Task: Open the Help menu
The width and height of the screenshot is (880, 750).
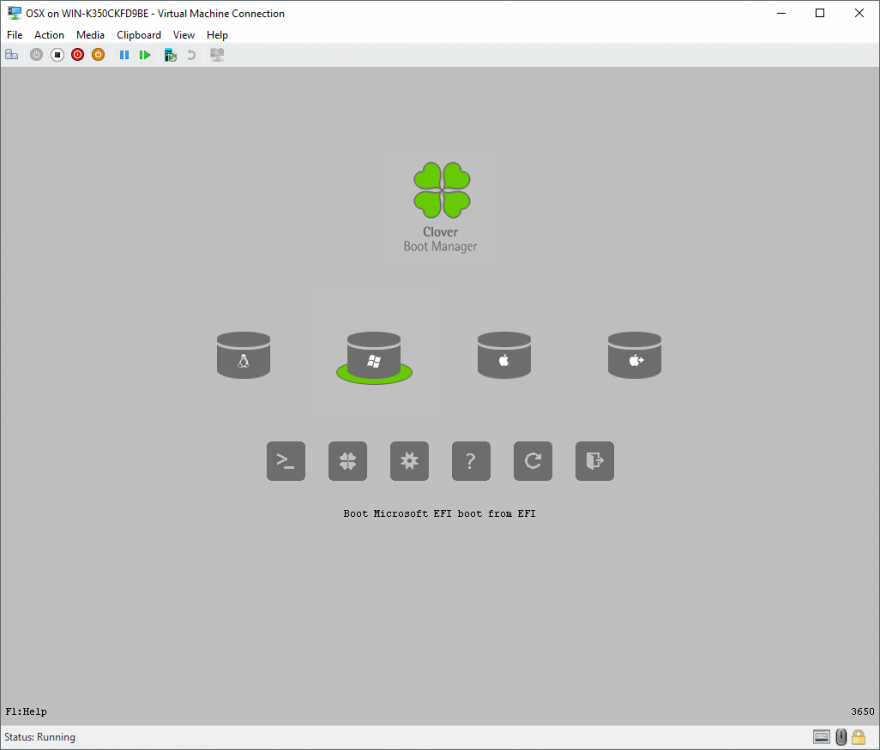Action: [x=217, y=35]
